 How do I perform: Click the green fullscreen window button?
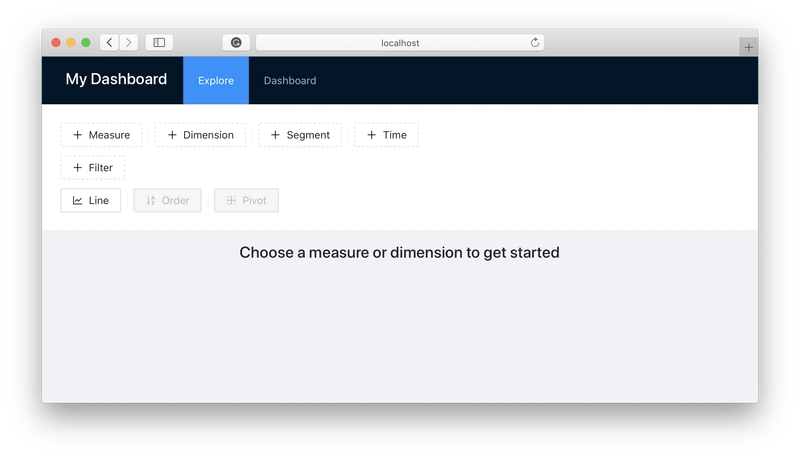[x=86, y=42]
